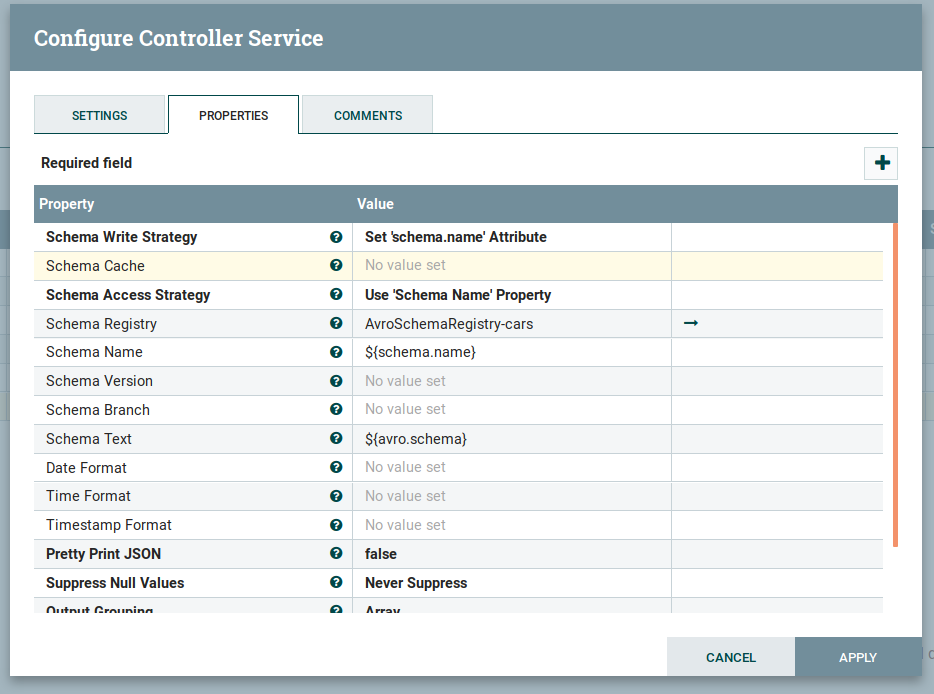This screenshot has width=934, height=694.
Task: Click help icon for Schema Registry
Action: pyautogui.click(x=336, y=324)
